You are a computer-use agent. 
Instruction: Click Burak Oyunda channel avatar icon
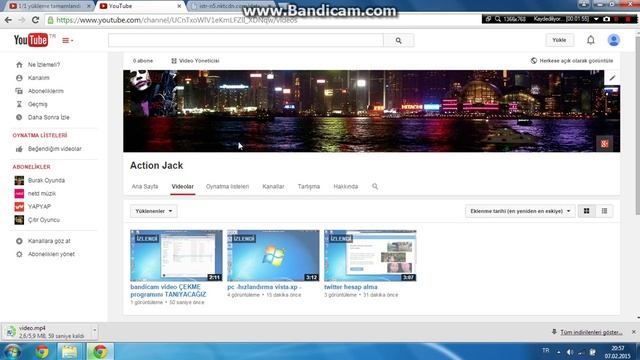pos(19,180)
